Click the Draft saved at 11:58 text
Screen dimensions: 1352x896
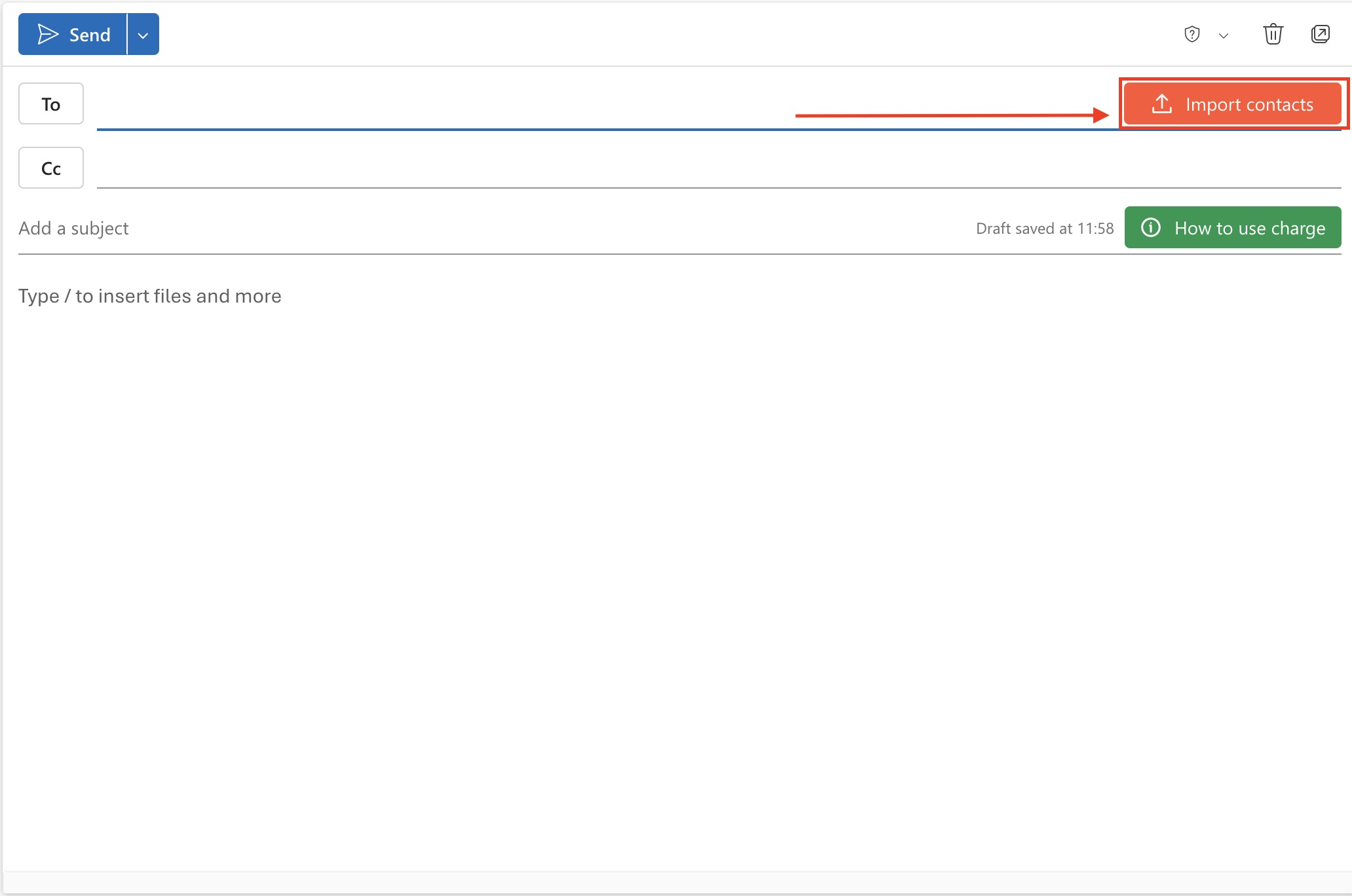(x=1045, y=229)
